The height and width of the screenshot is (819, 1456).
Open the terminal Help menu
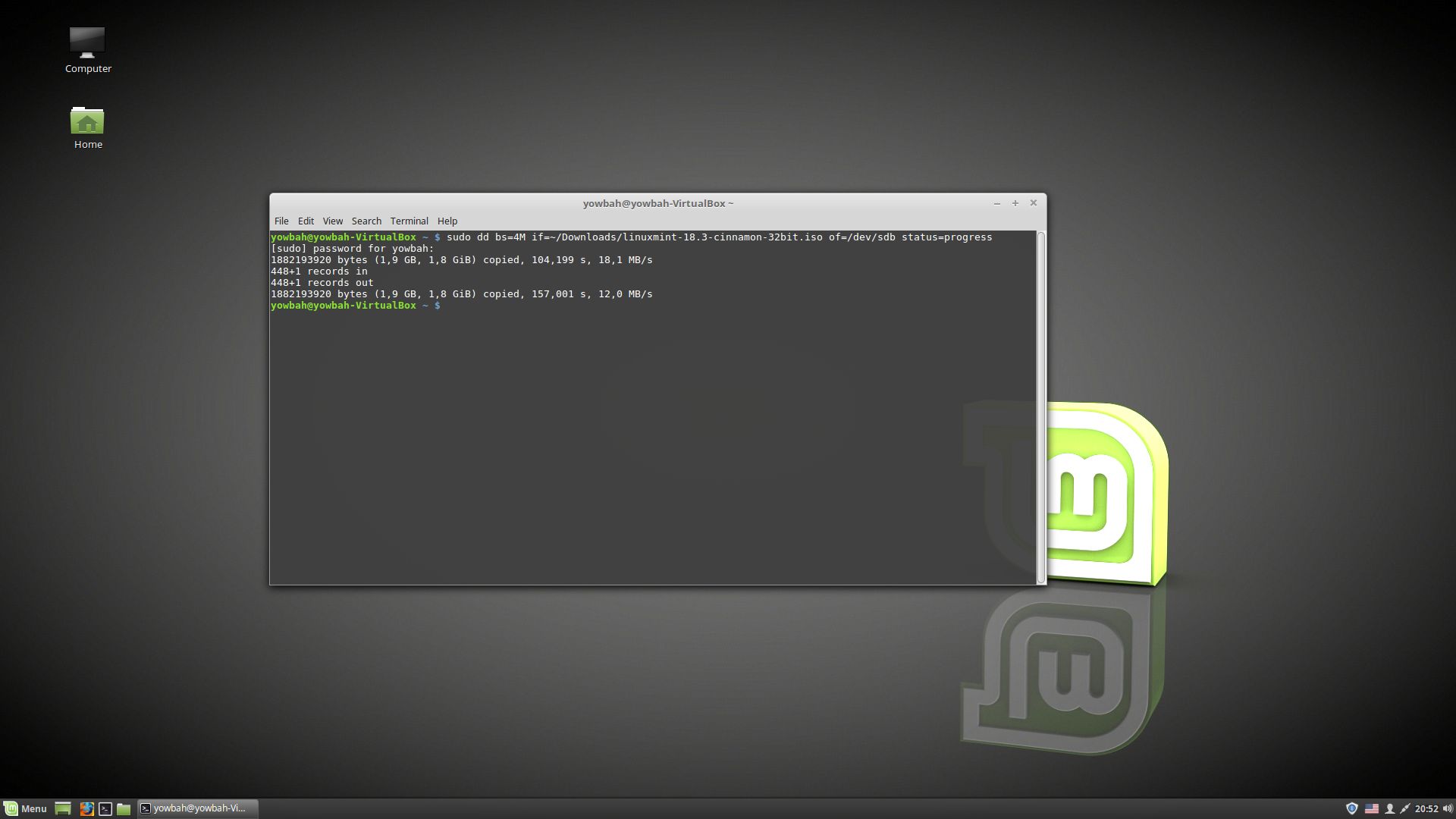pos(447,221)
